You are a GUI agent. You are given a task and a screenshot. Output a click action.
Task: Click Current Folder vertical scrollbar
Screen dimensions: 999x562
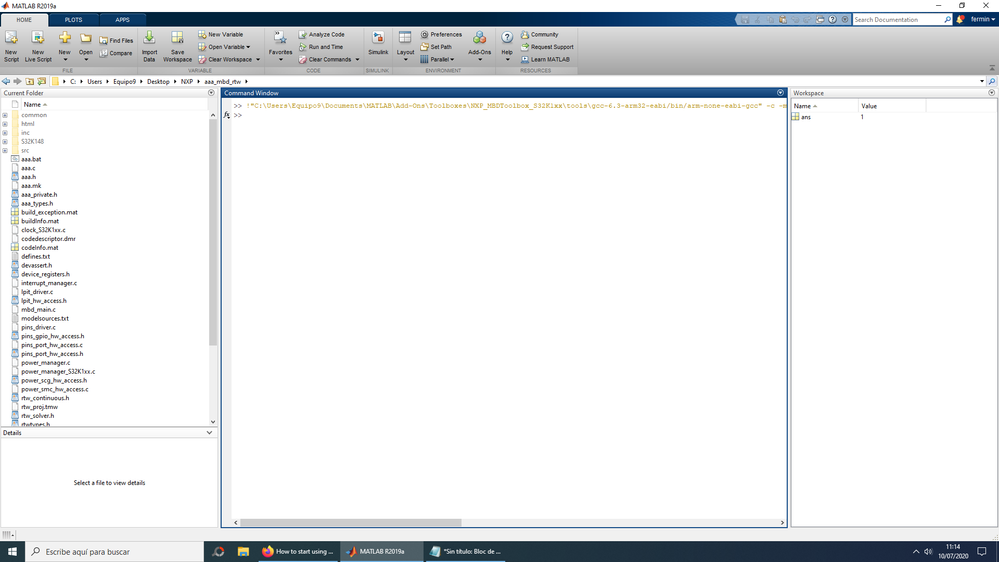pyautogui.click(x=213, y=231)
